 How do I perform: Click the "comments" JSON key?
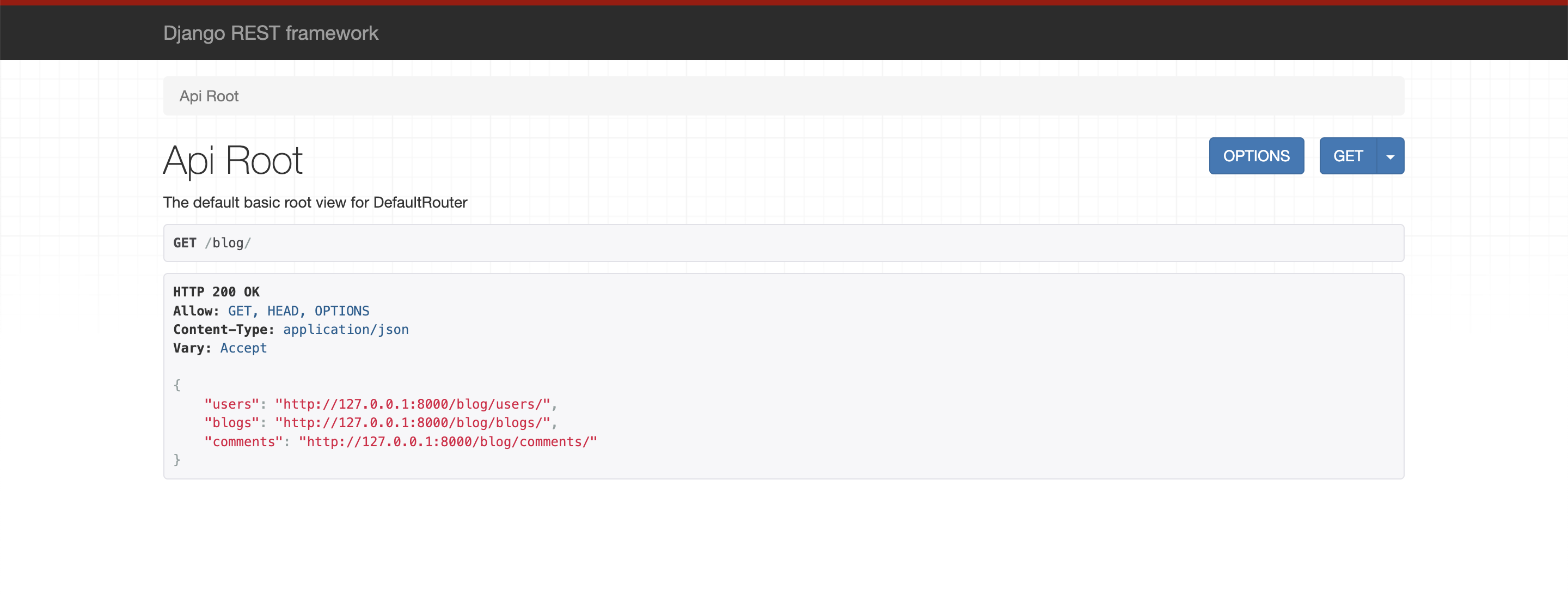coord(243,441)
